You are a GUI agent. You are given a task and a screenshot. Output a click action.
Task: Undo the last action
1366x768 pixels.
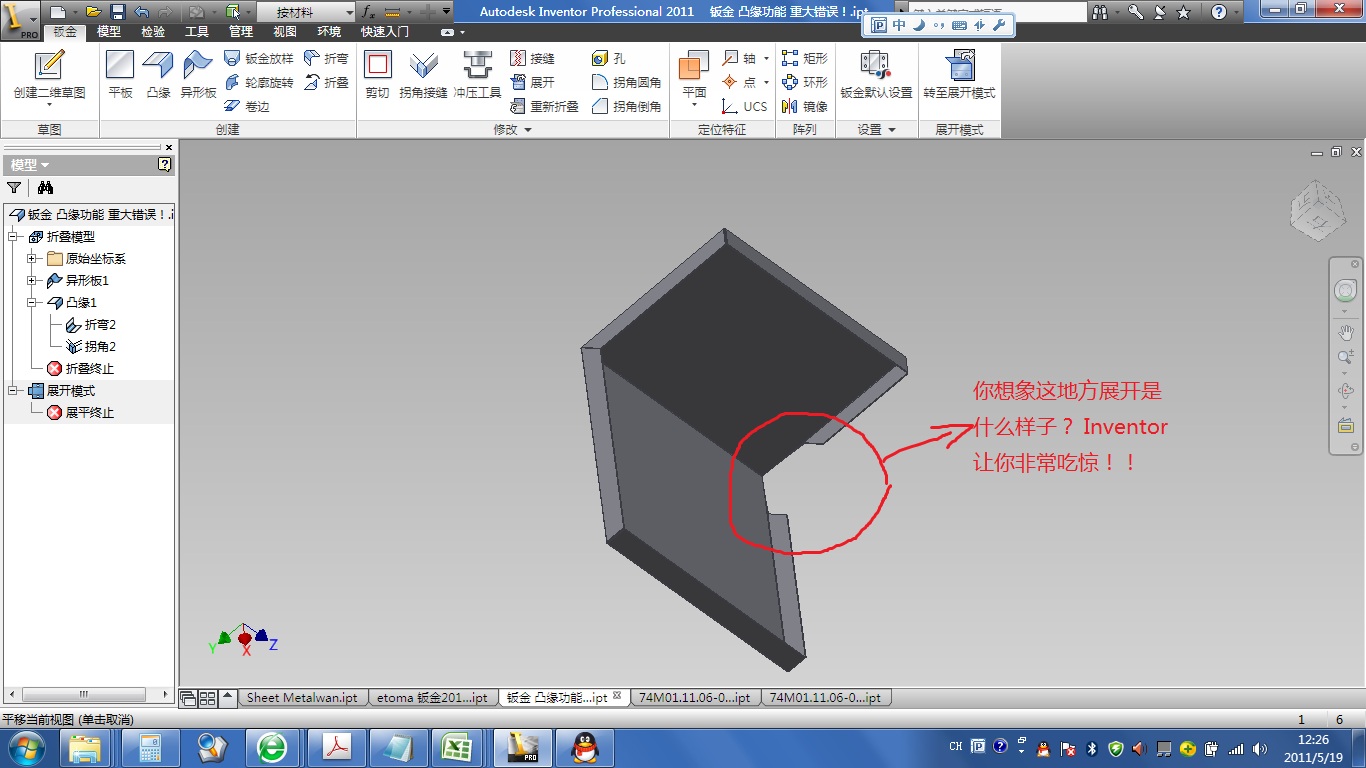[x=141, y=12]
